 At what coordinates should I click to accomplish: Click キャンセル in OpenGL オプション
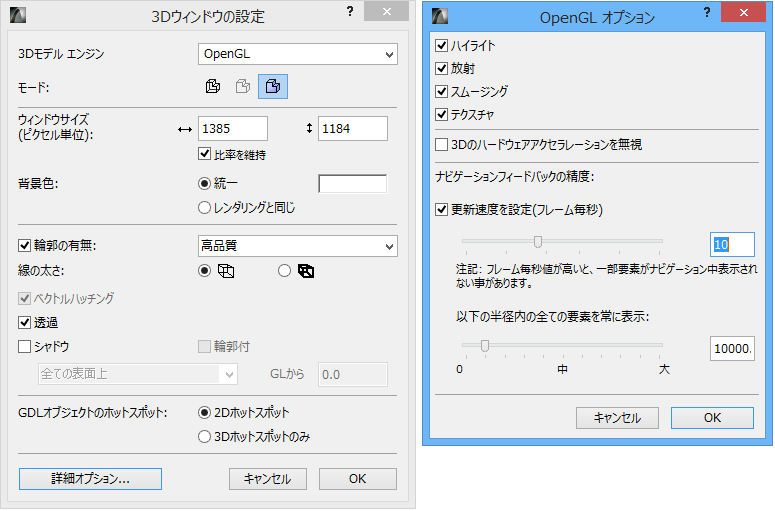pos(617,418)
